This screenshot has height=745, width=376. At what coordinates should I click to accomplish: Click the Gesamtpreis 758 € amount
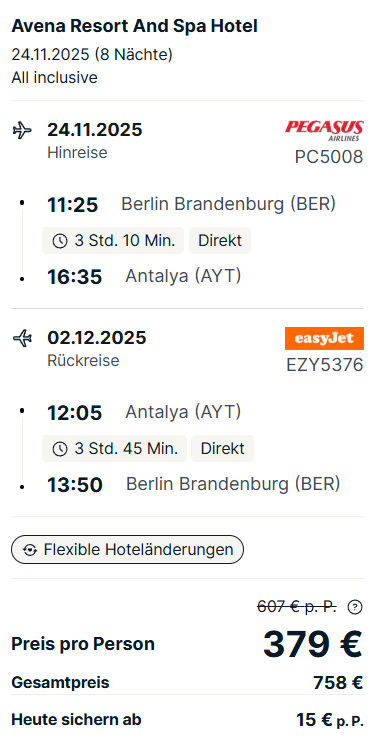click(x=338, y=683)
